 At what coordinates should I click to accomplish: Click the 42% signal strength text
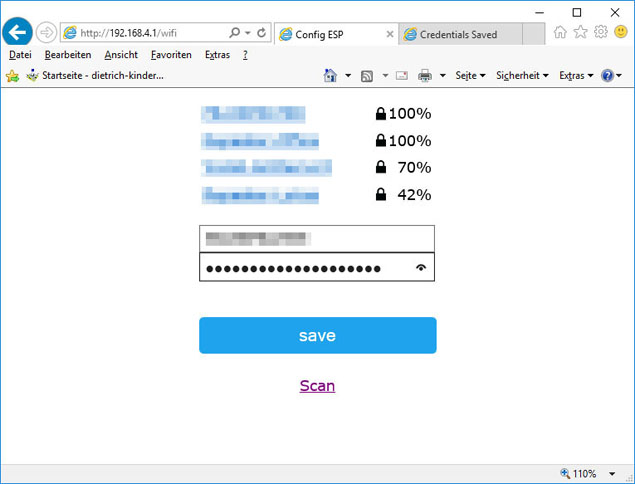click(x=414, y=195)
